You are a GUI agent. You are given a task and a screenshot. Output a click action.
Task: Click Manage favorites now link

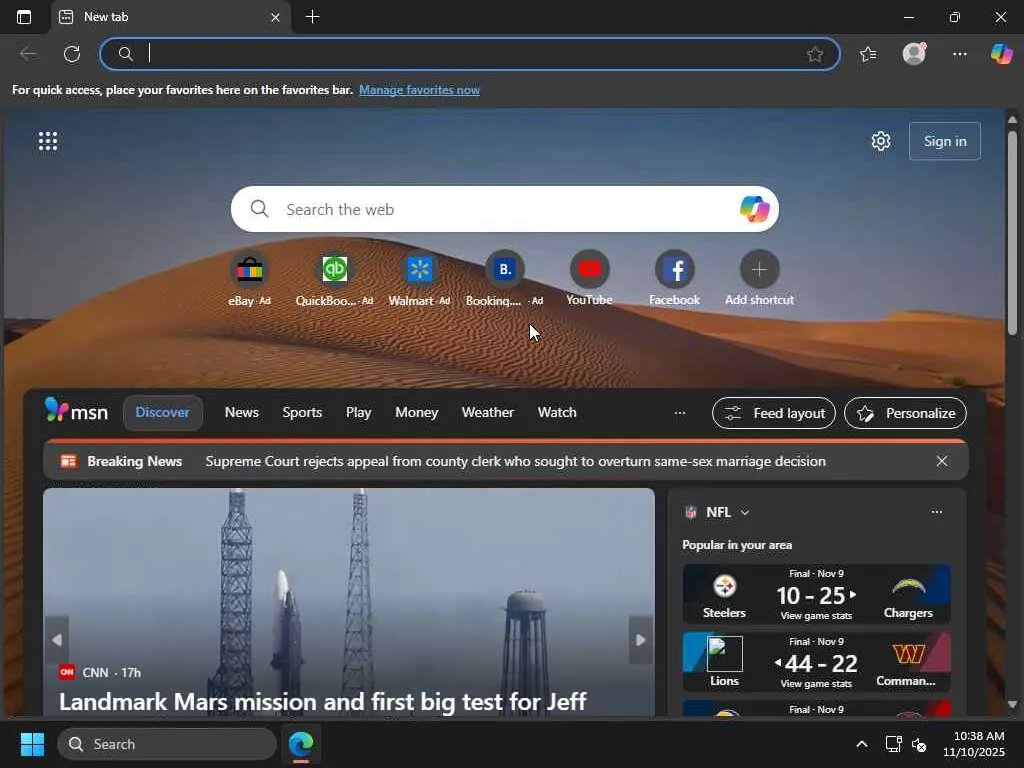coord(419,90)
